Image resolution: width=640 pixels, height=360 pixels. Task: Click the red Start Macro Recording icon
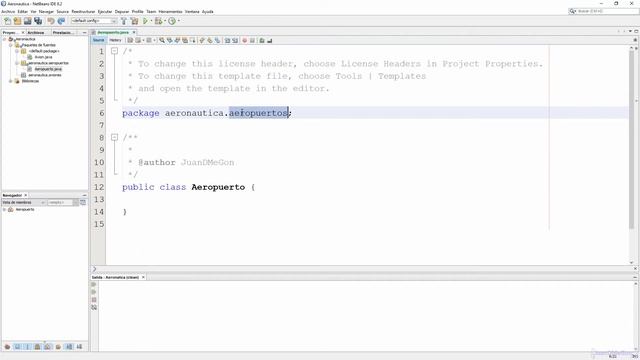[x=244, y=40]
